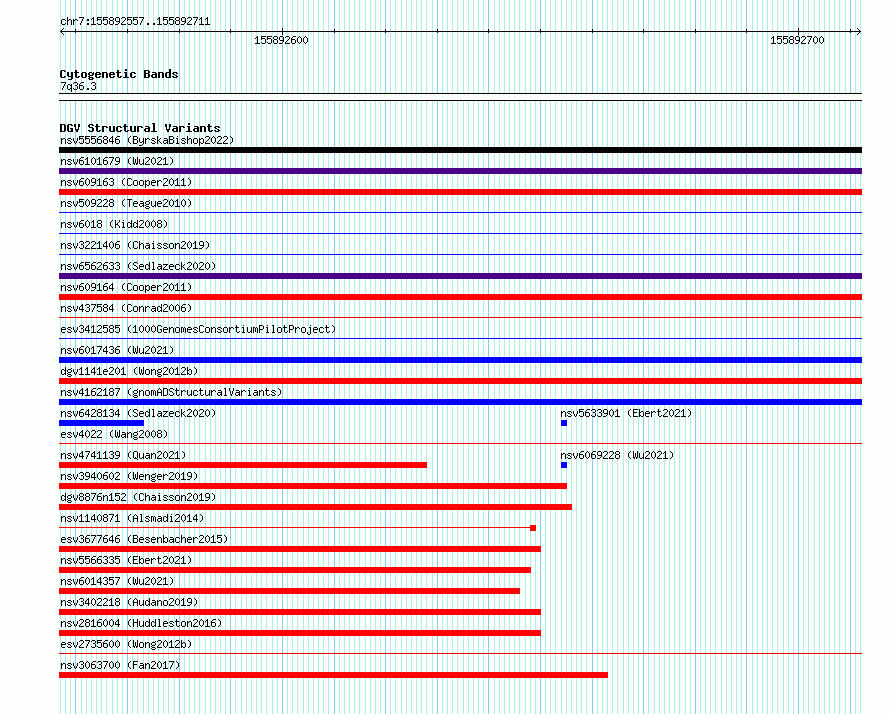This screenshot has height=714, width=890.
Task: Select the purple nsv6101679 variant bar
Action: [x=460, y=171]
